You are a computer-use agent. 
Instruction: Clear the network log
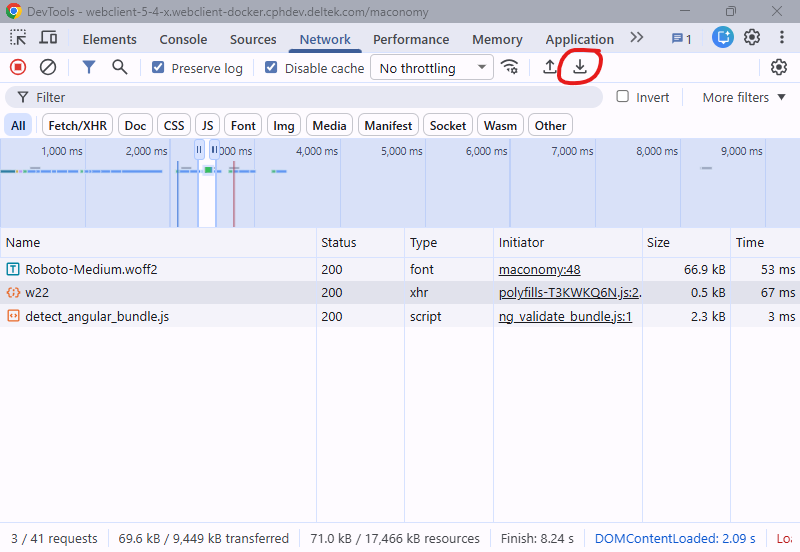pos(48,67)
